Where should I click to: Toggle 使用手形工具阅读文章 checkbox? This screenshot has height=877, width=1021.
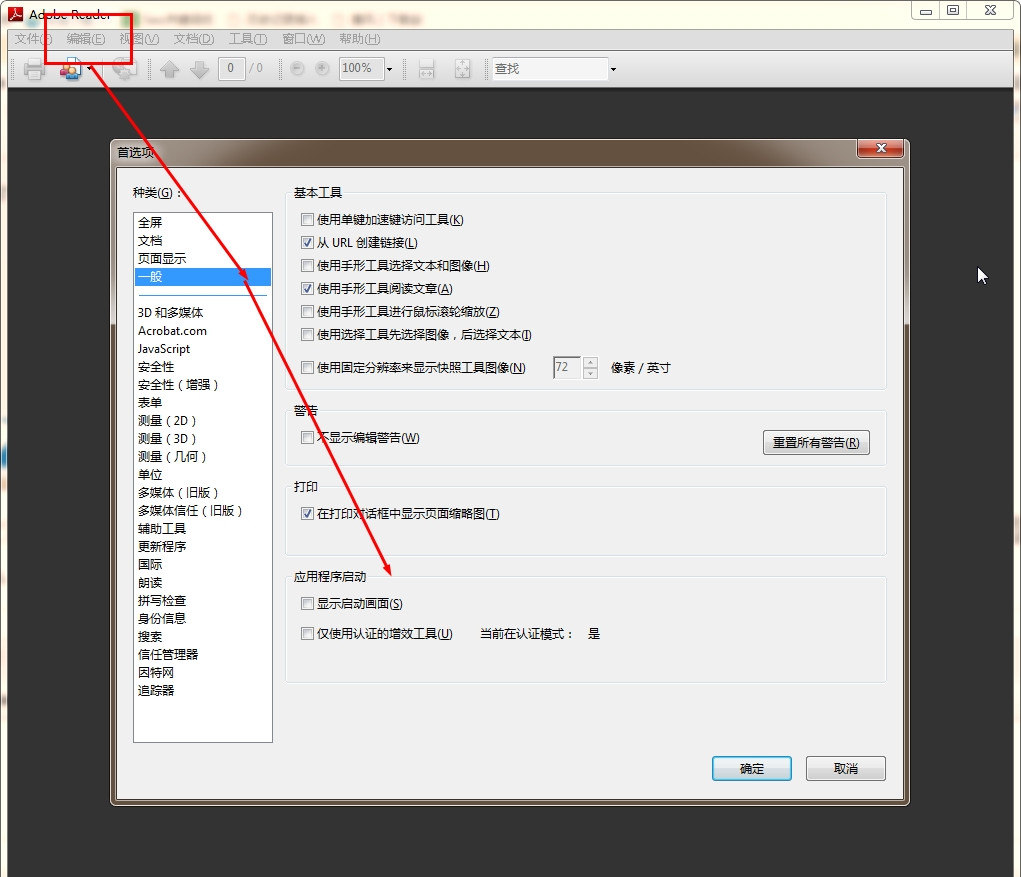(307, 288)
